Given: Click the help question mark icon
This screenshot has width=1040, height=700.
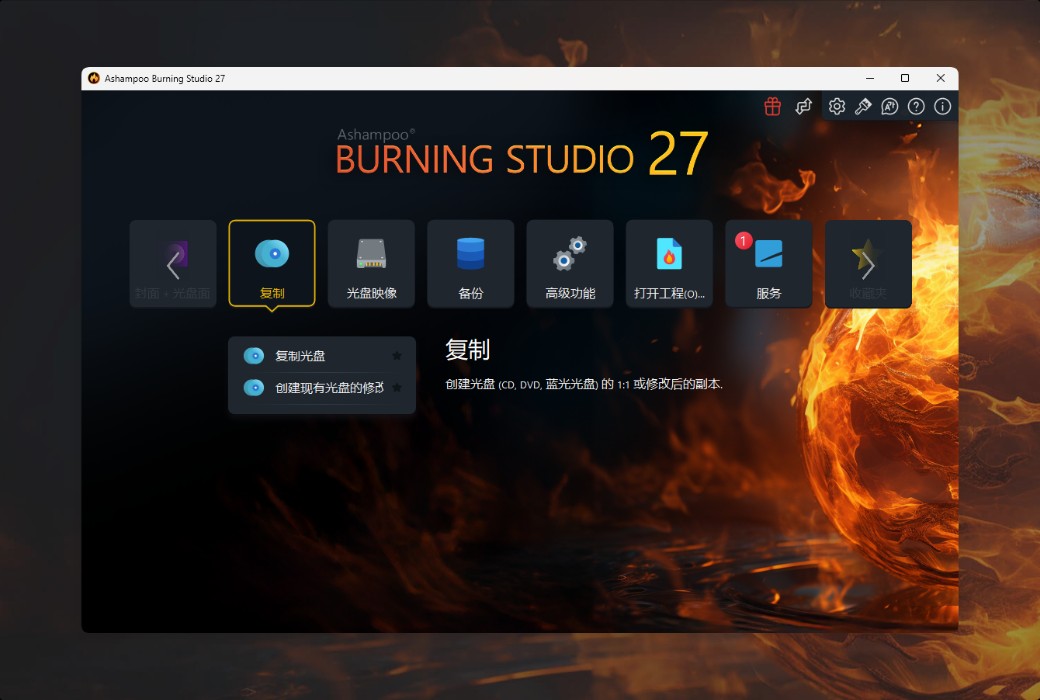Looking at the screenshot, I should (x=915, y=106).
